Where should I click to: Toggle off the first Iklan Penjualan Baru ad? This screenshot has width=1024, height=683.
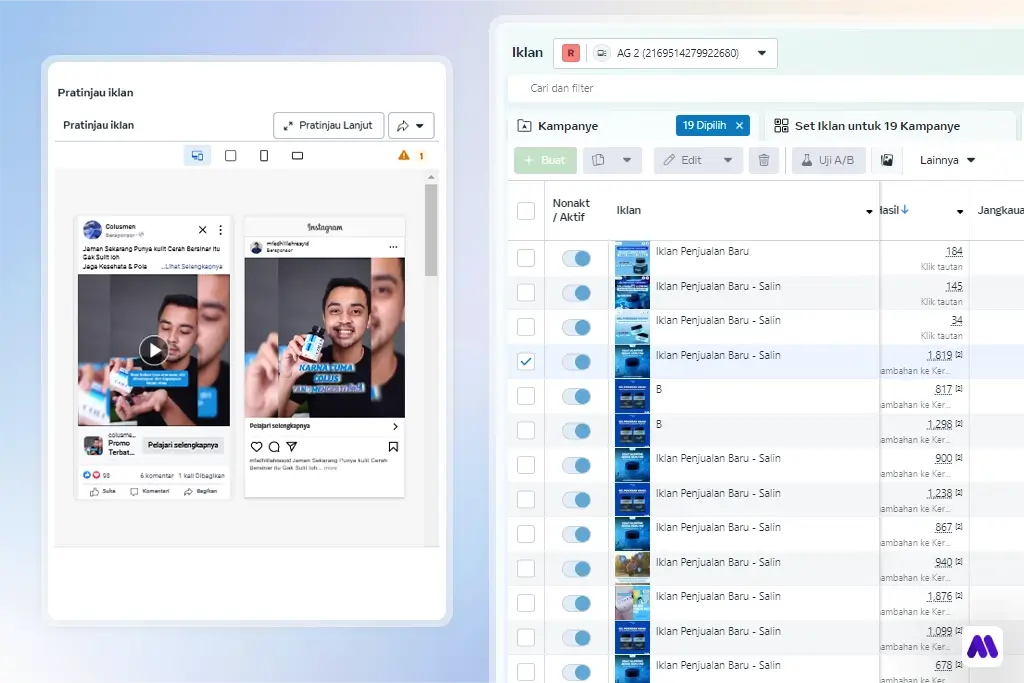coord(576,259)
